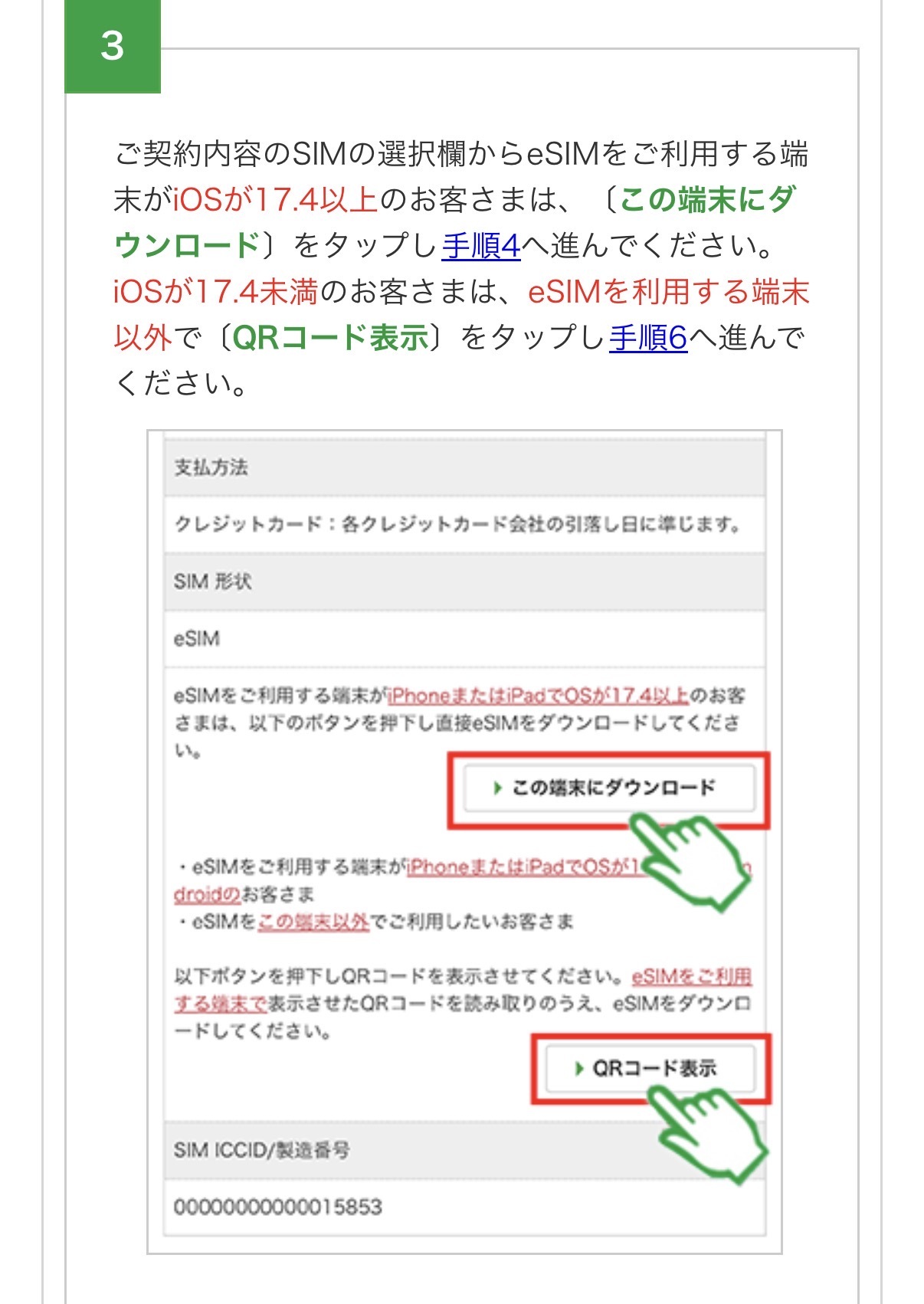Click the arrow icon in QRコード表示

coord(580,1068)
